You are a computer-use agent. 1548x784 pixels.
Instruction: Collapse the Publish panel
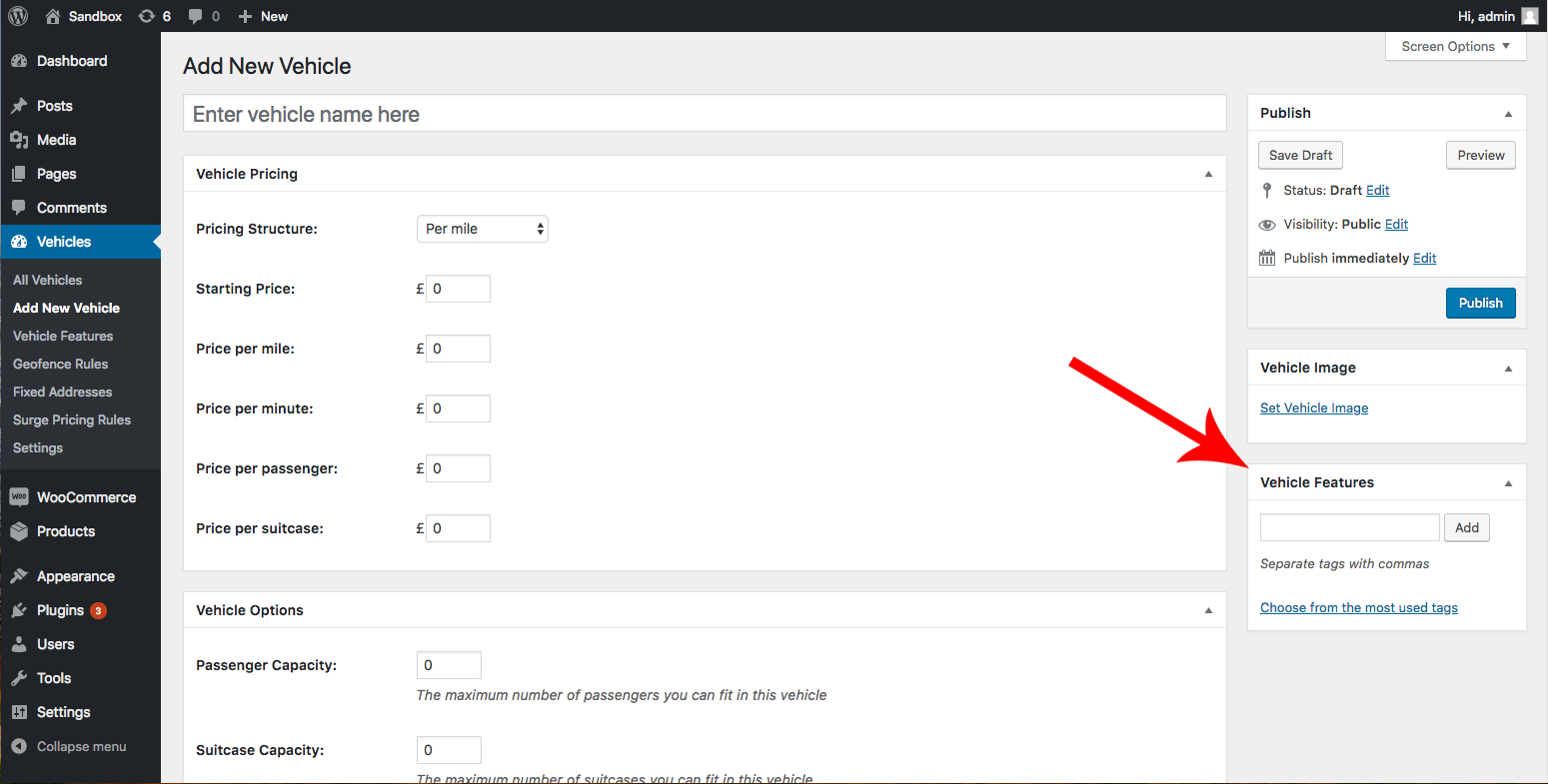pos(1508,113)
